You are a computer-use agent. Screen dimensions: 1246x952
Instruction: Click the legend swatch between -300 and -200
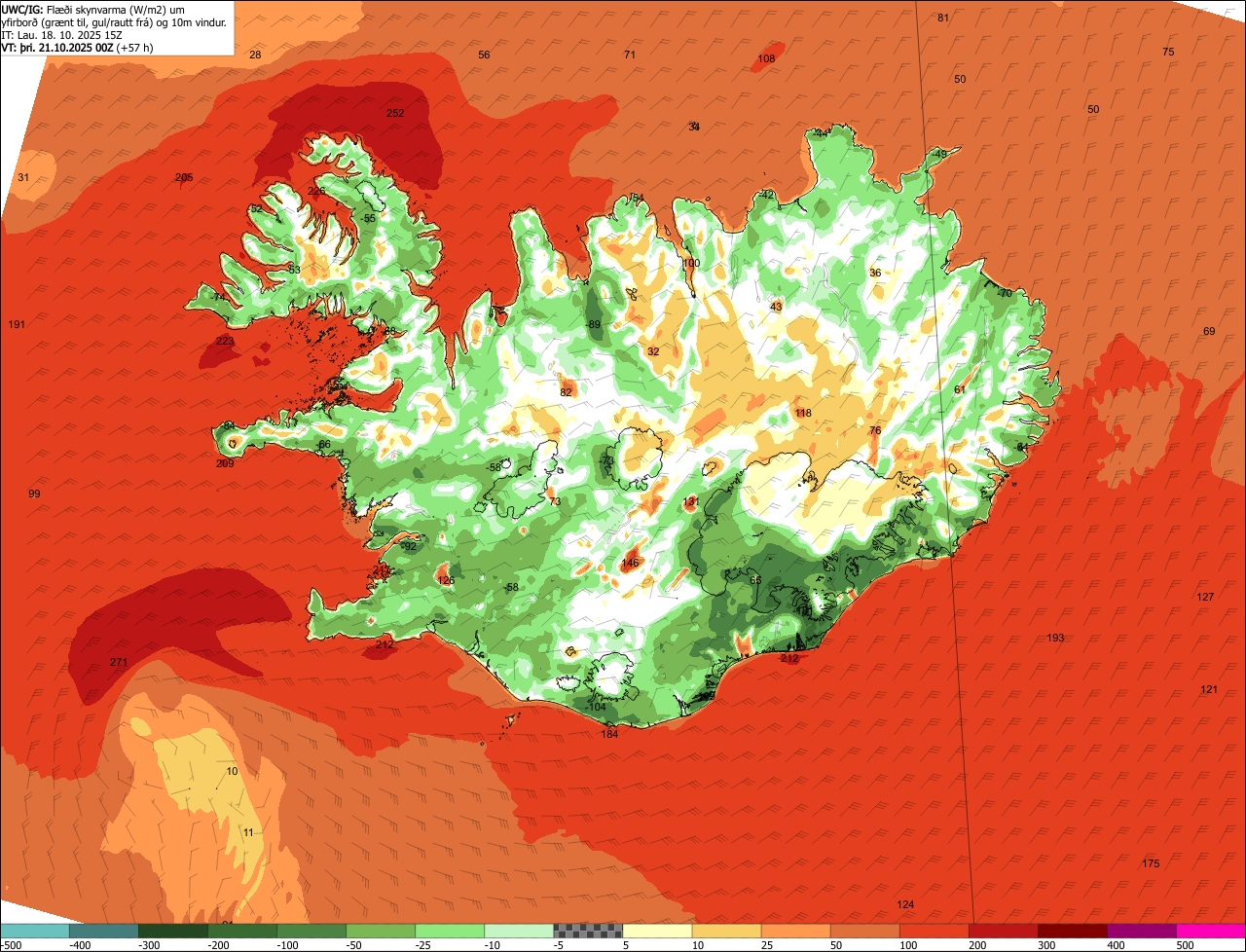point(173,931)
